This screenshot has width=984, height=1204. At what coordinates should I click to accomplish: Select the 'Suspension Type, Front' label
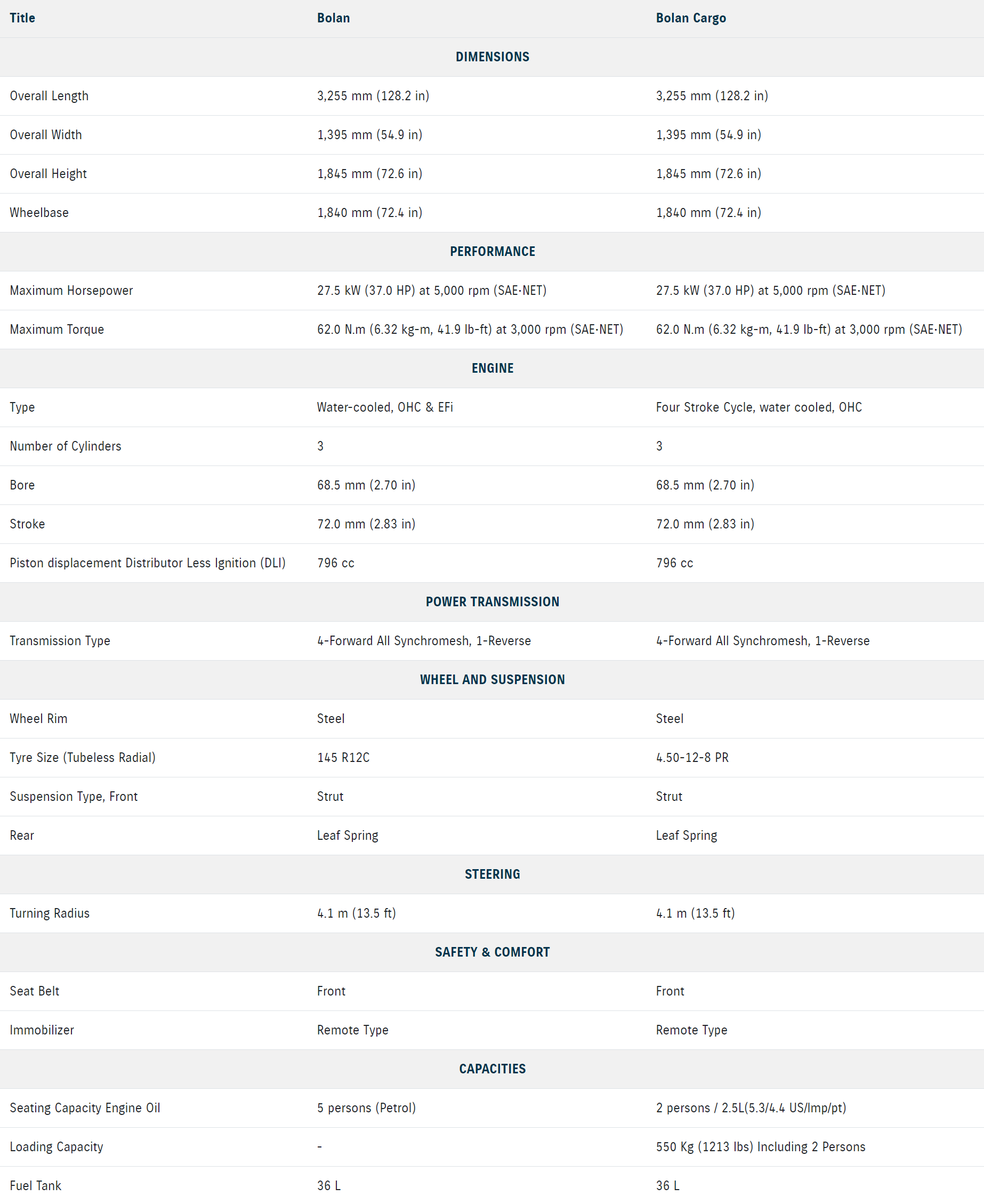pyautogui.click(x=74, y=797)
